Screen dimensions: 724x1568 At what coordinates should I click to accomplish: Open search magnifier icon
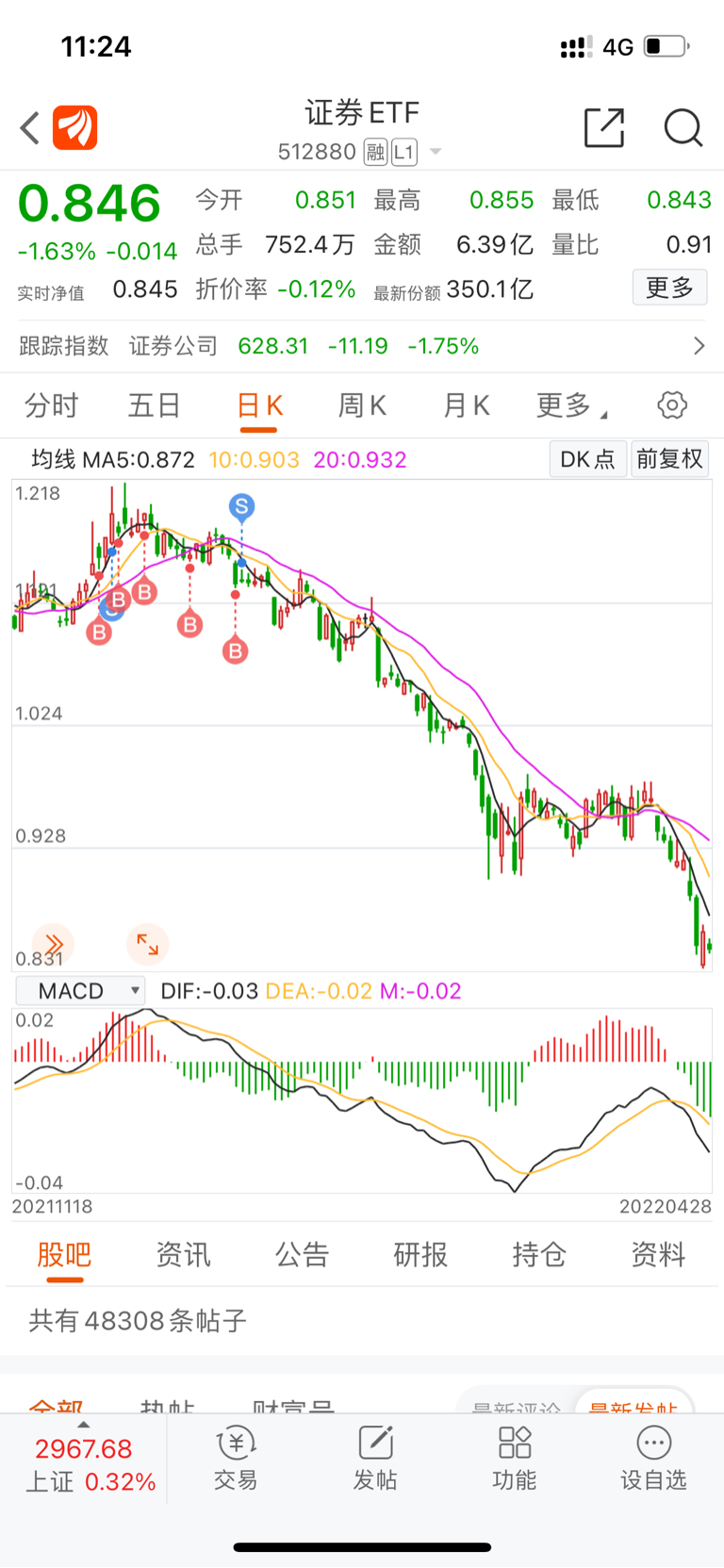pos(683,128)
